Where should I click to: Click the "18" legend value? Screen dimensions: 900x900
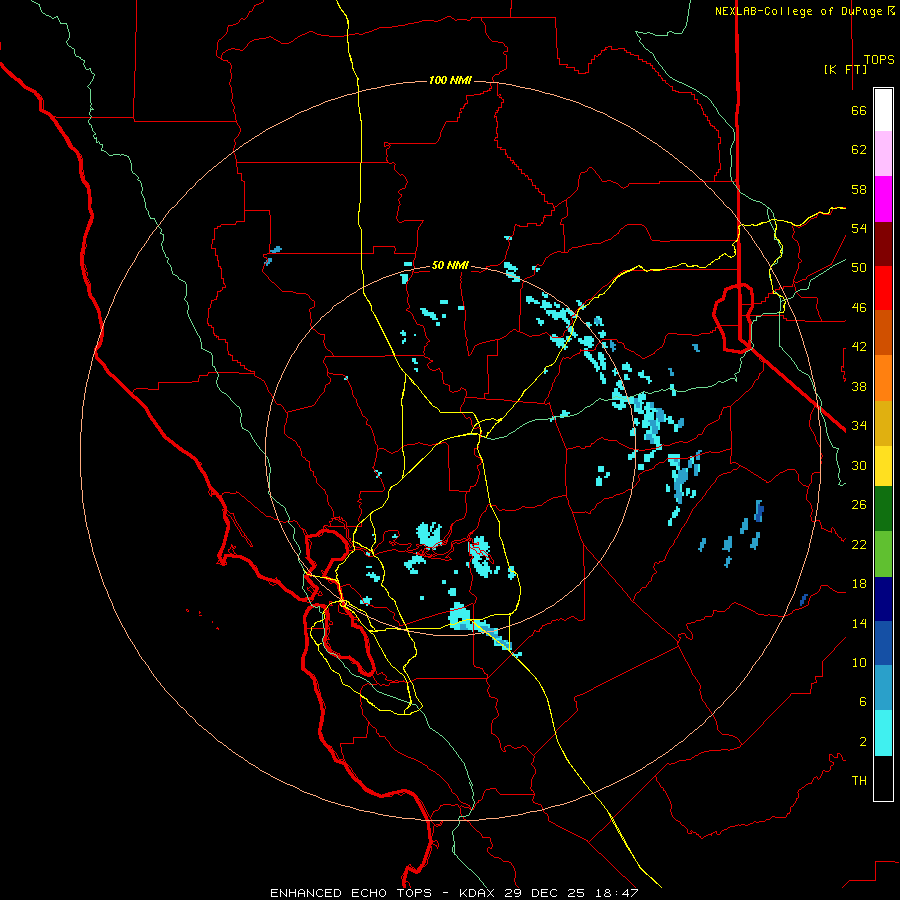click(x=859, y=584)
